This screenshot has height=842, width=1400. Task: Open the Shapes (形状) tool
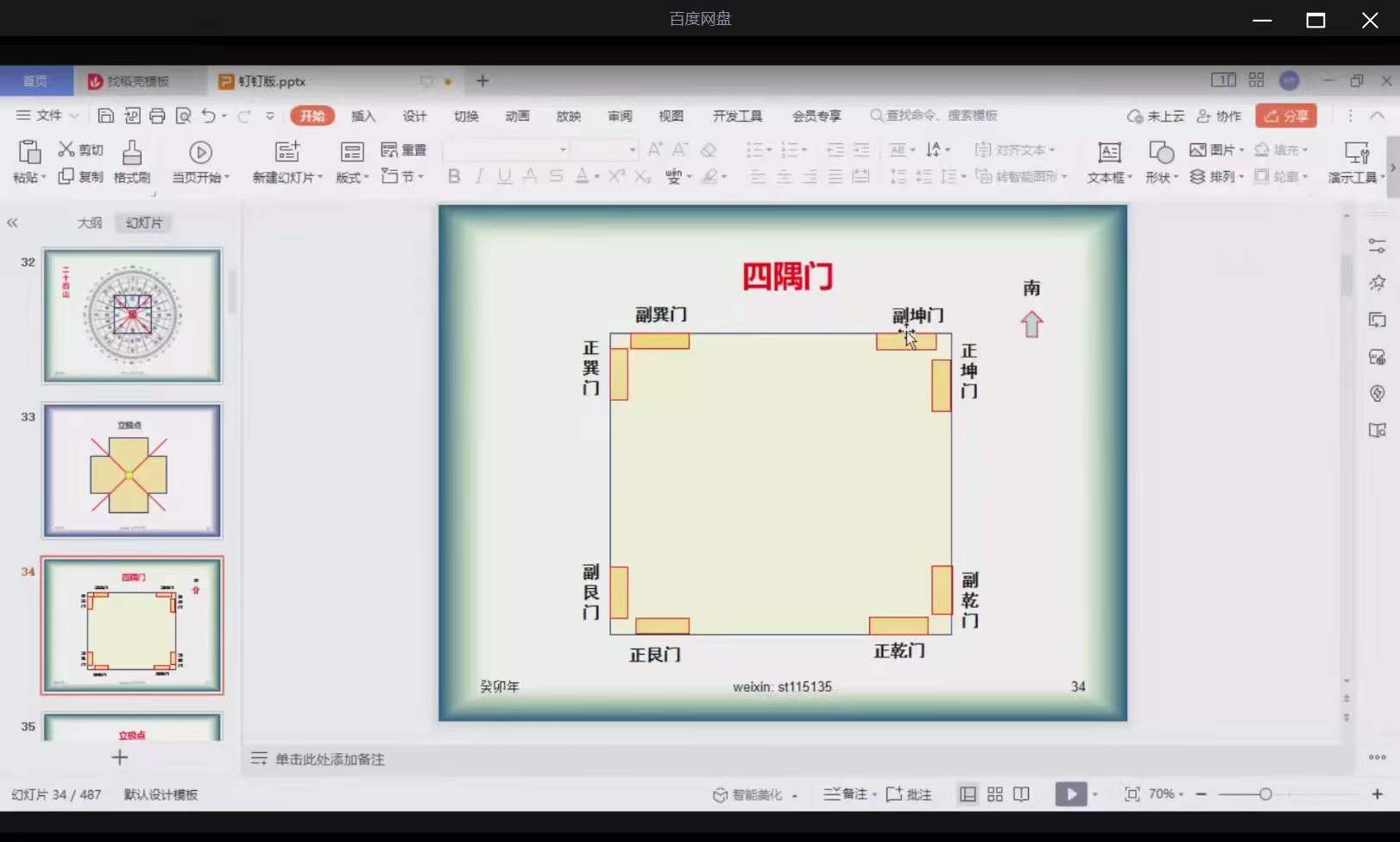(x=1162, y=162)
